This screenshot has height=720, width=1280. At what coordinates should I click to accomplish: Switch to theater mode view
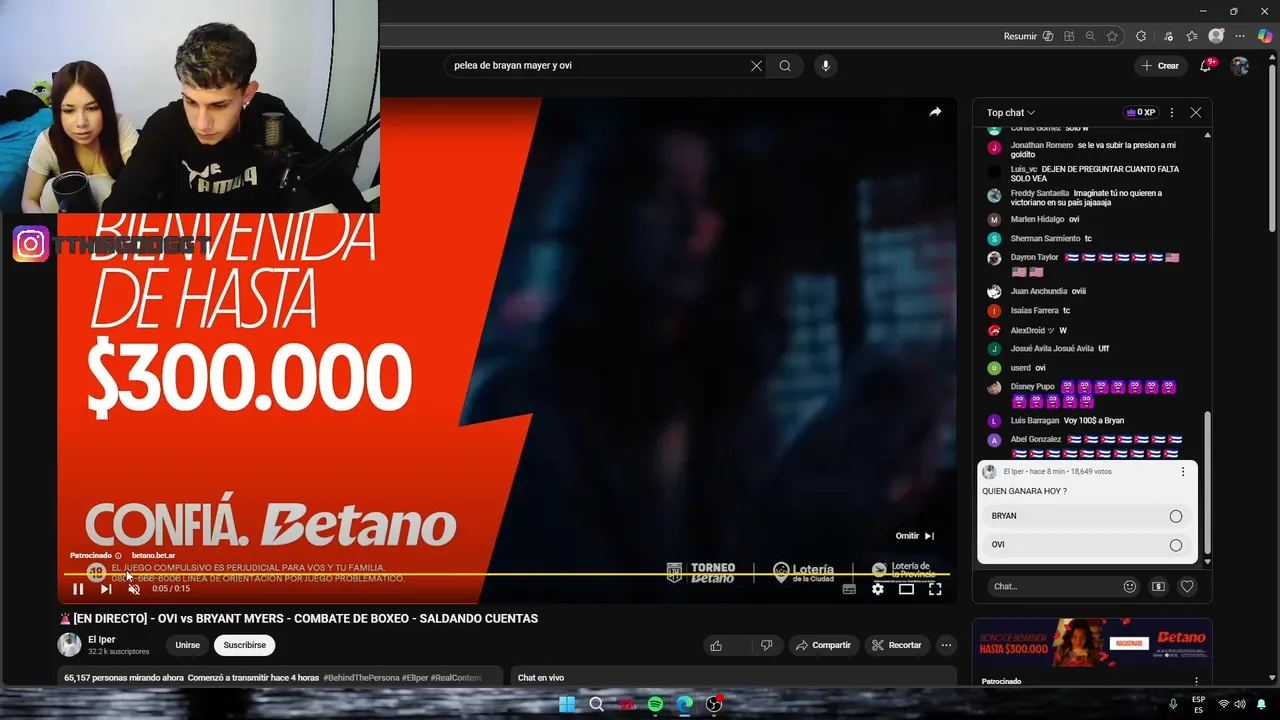pos(906,589)
